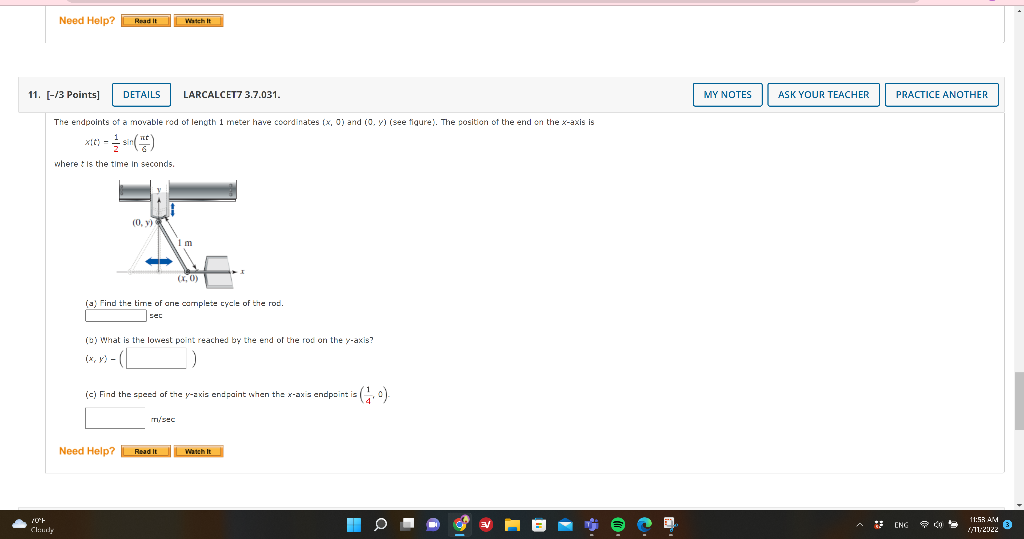Click the scrollbar down arrow

click(x=1019, y=505)
